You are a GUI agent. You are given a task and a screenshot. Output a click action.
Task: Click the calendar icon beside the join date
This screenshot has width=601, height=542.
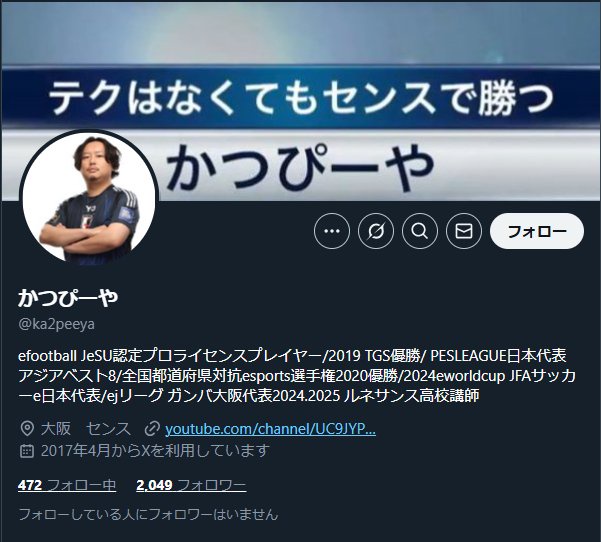(26, 451)
